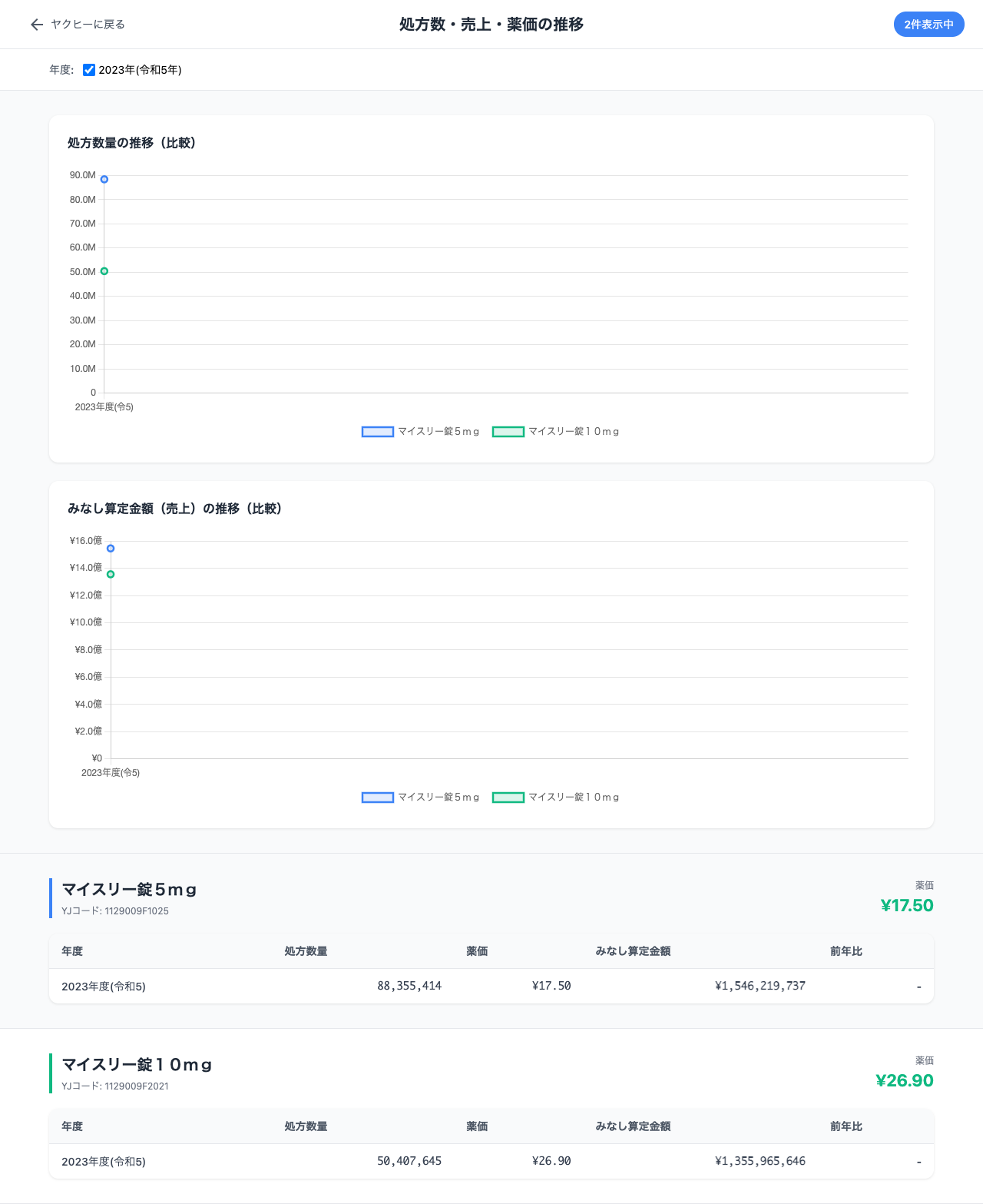This screenshot has height=1204, width=983.
Task: Go back via ヤクヒーに戻る link
Action: 88,25
